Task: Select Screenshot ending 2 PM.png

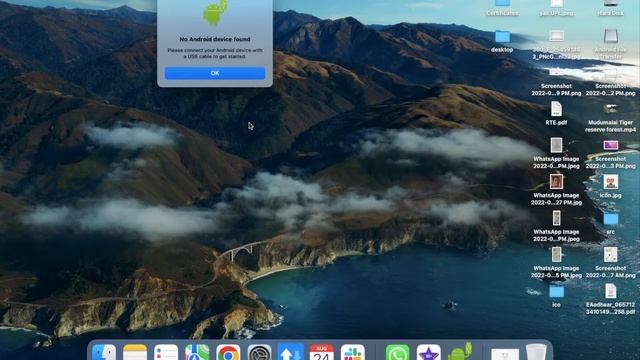Action: click(611, 73)
